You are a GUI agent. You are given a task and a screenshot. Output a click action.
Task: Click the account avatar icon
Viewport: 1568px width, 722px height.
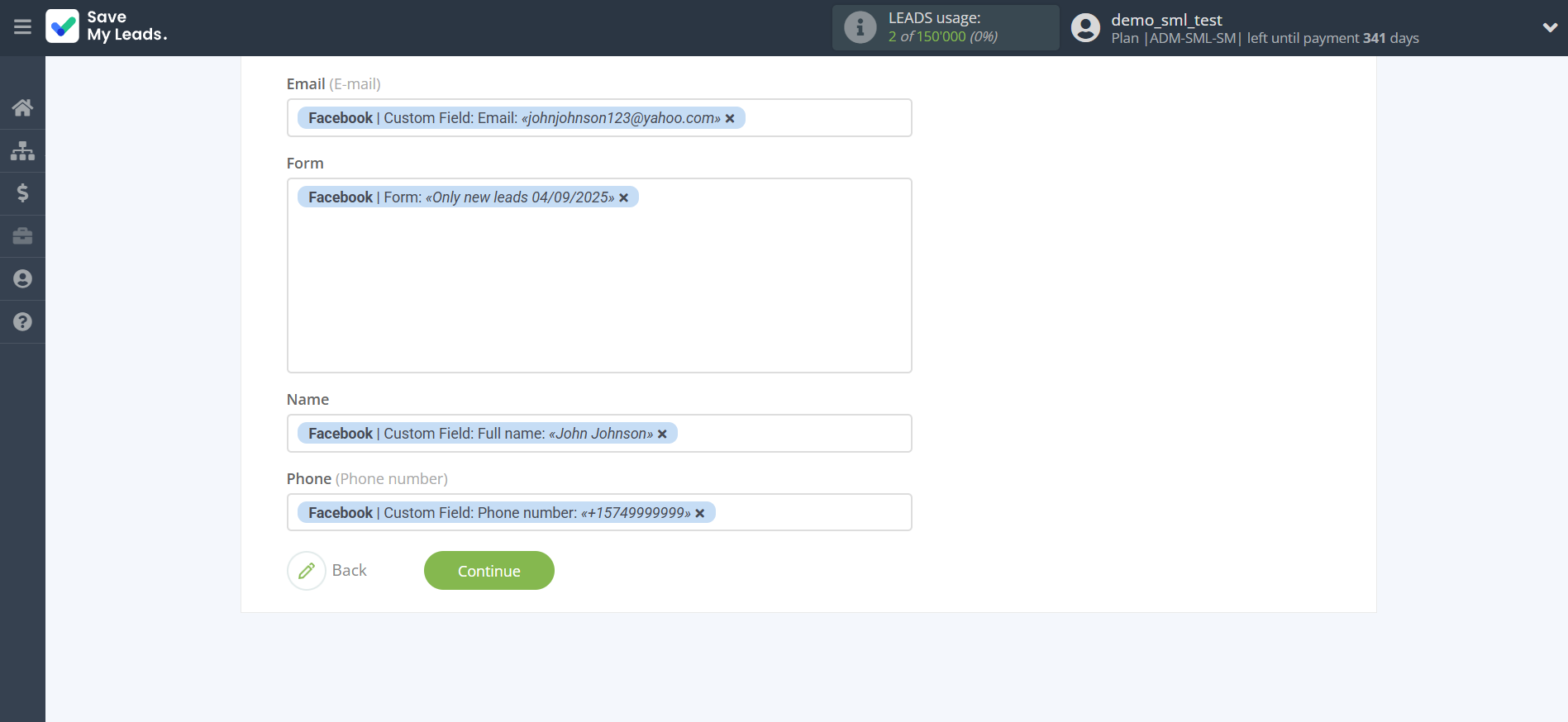pyautogui.click(x=1085, y=27)
